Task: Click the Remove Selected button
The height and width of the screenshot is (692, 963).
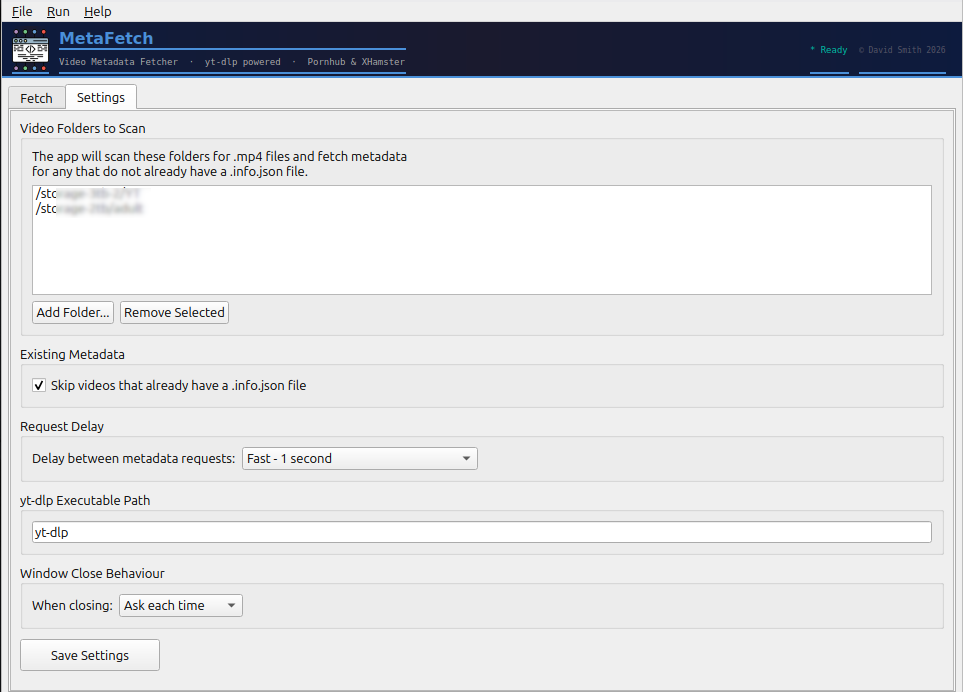Action: (x=173, y=312)
